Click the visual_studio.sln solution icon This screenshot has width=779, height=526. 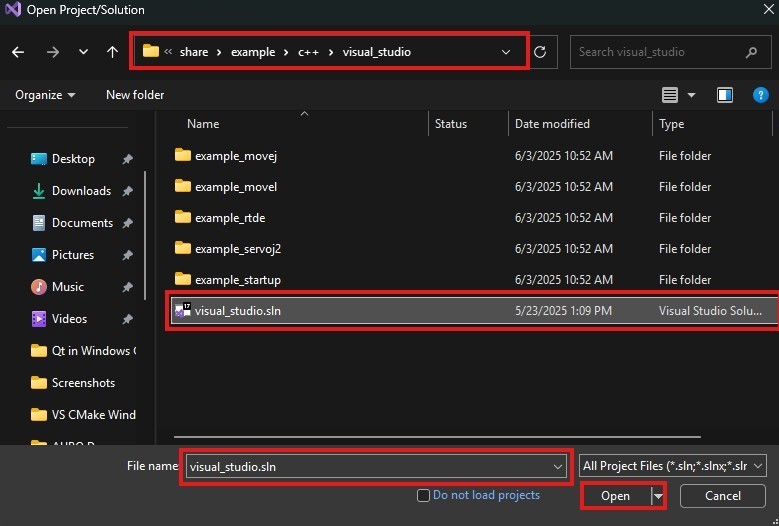[x=183, y=310]
